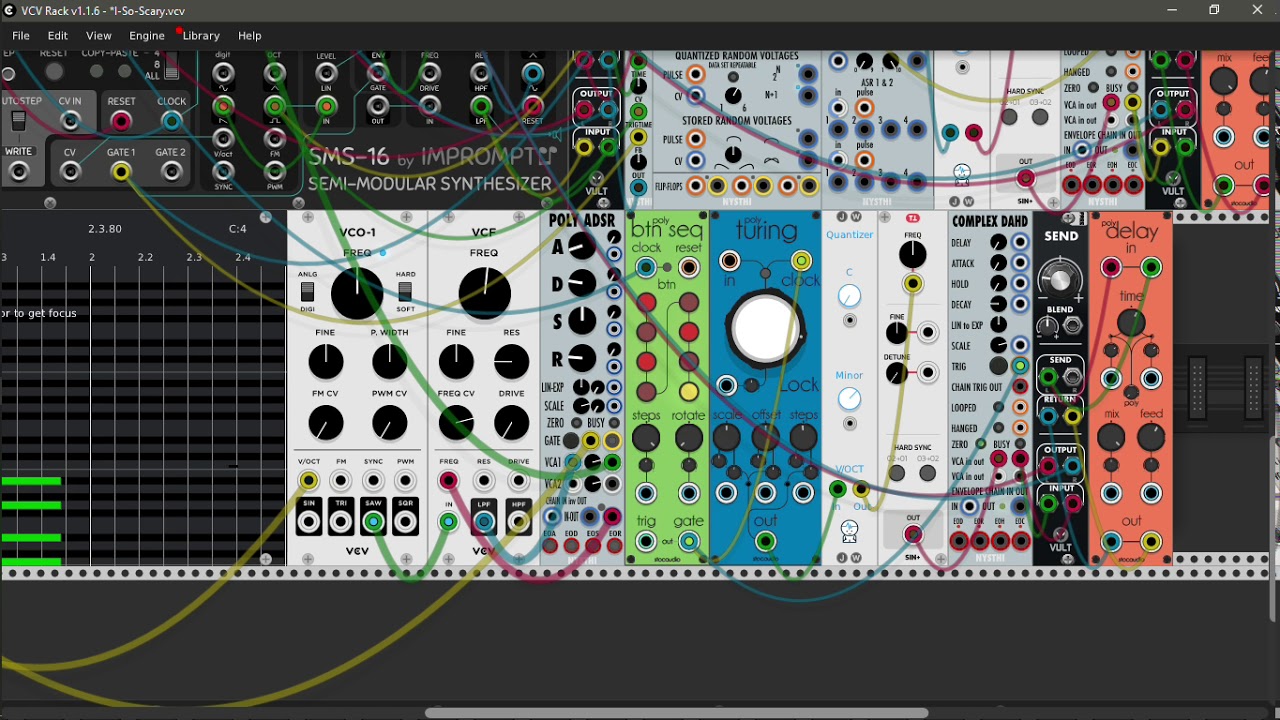This screenshot has width=1280, height=720.
Task: Click the btn seq trig output jack
Action: 646,542
